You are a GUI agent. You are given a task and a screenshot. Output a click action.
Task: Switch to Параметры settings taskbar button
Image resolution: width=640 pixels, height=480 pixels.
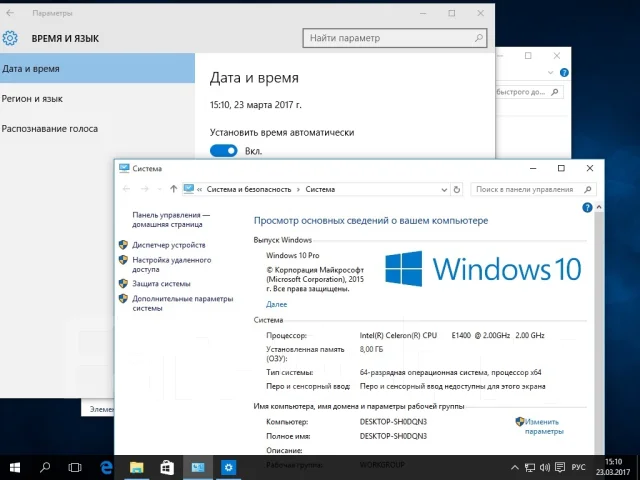229,467
